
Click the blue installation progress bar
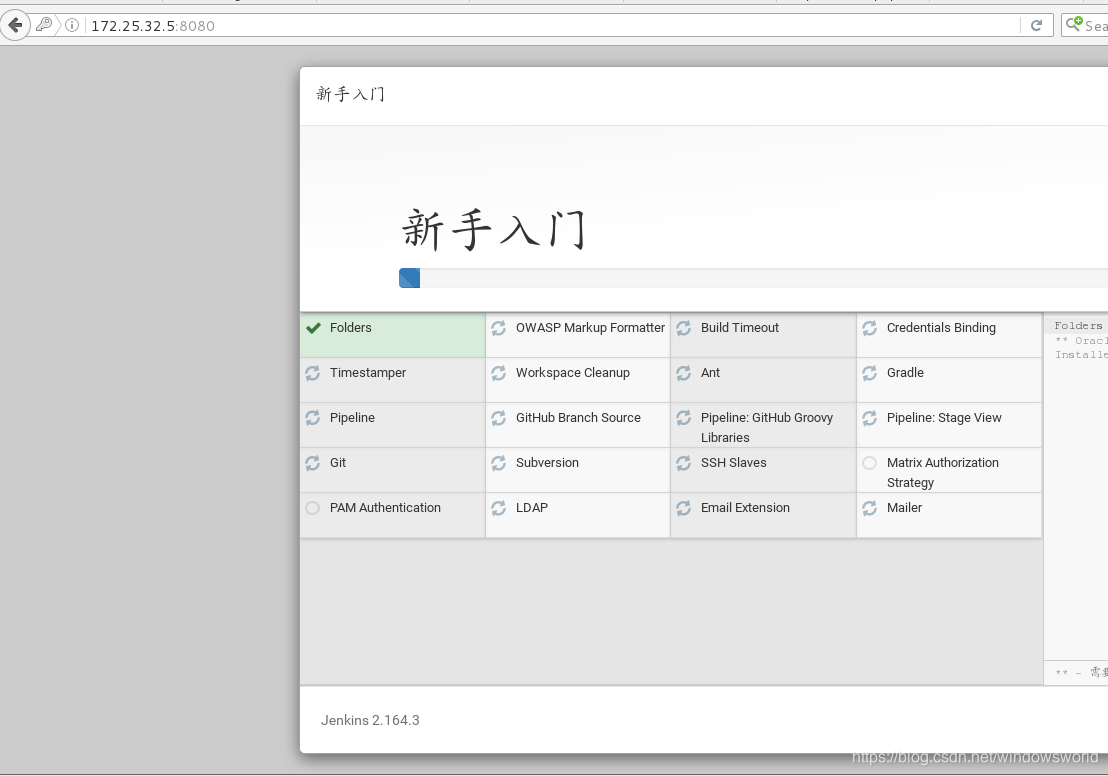pos(410,278)
